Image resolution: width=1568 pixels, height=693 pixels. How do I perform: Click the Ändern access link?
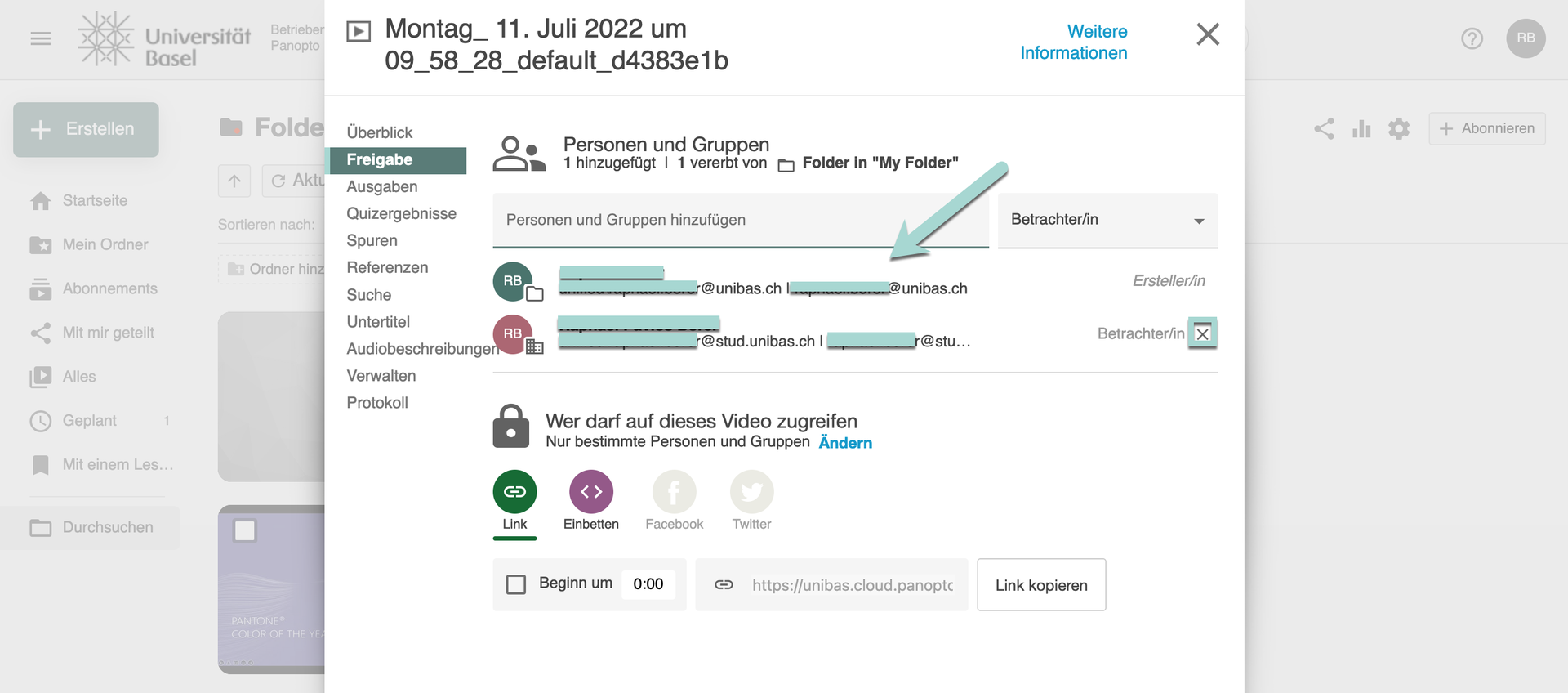tap(845, 442)
